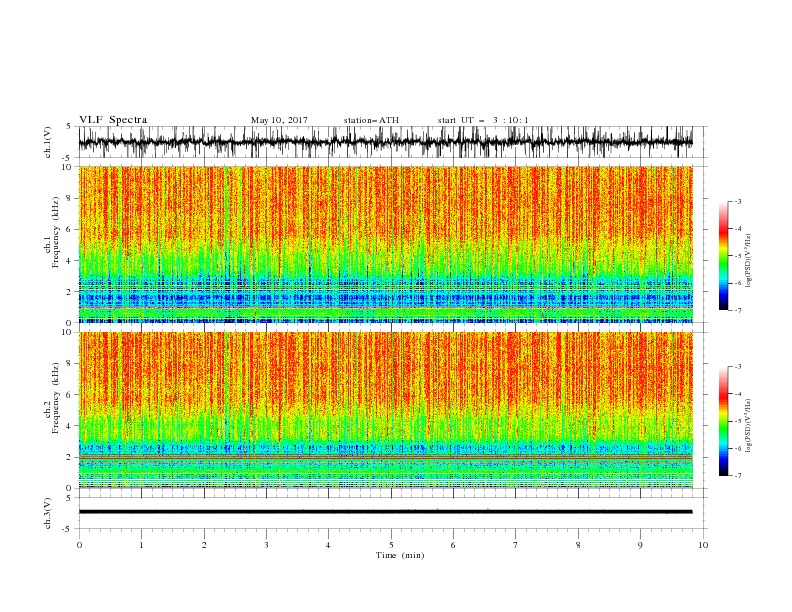This screenshot has width=792, height=612.
Task: Click the ch.1(V) waveform trace
Action: click(x=386, y=142)
